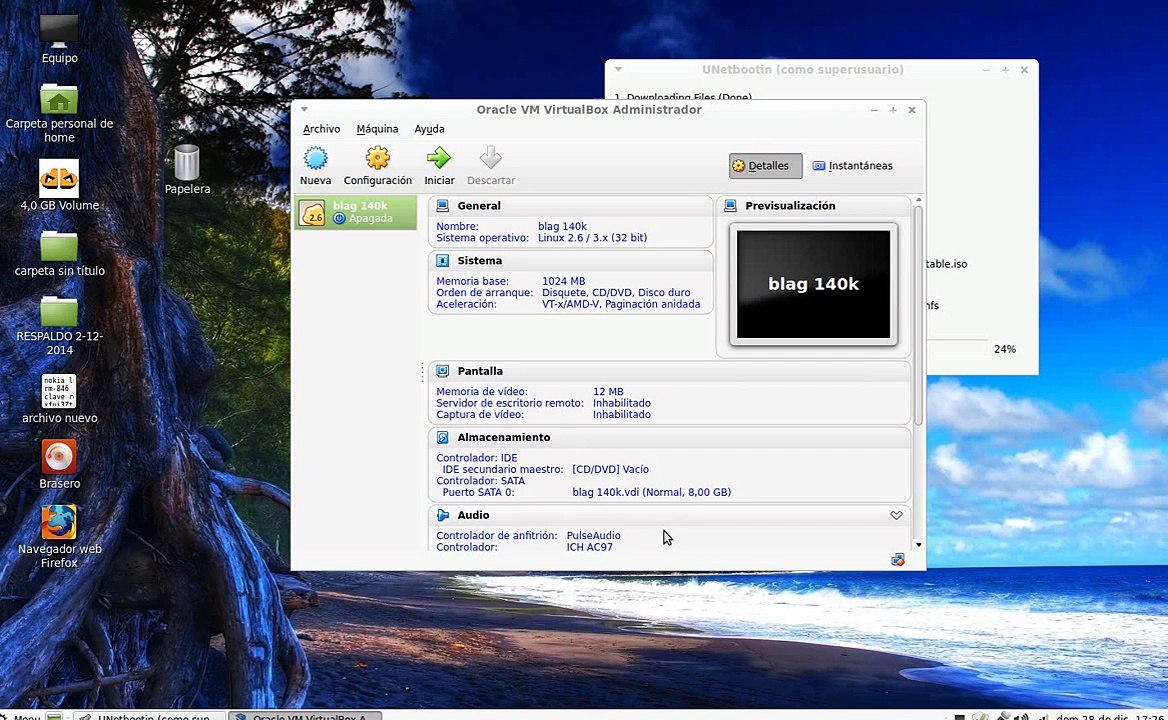Click the 1024 MB memory value
1168x720 pixels.
[563, 281]
